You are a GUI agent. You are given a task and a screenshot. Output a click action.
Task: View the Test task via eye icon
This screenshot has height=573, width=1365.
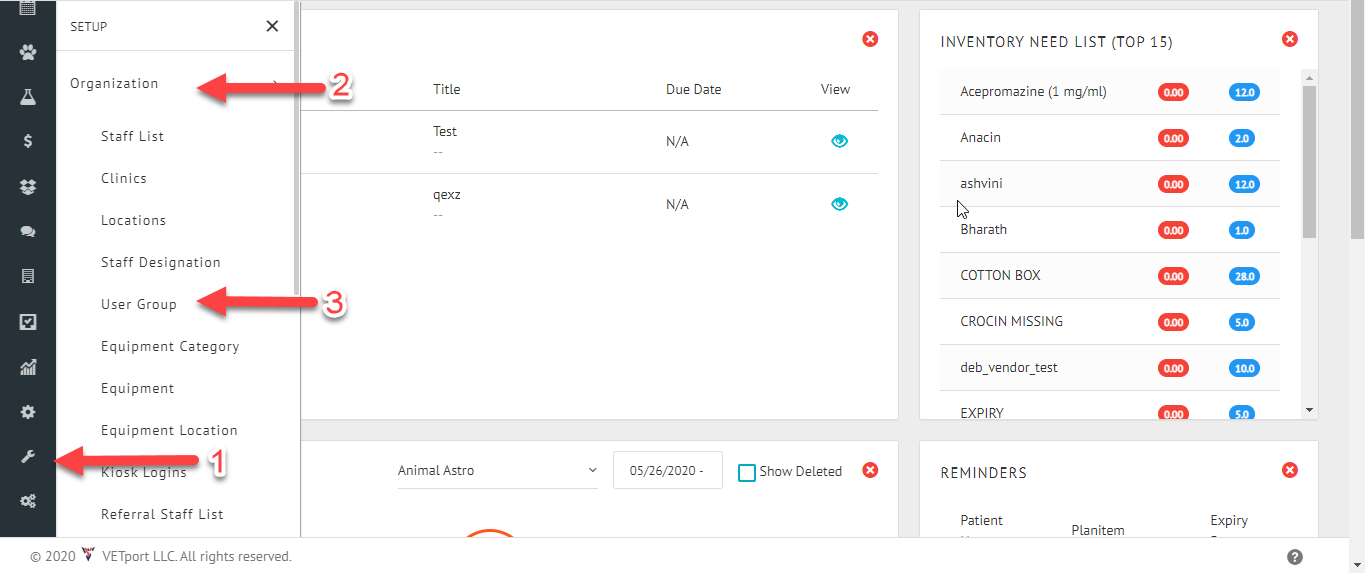(839, 141)
